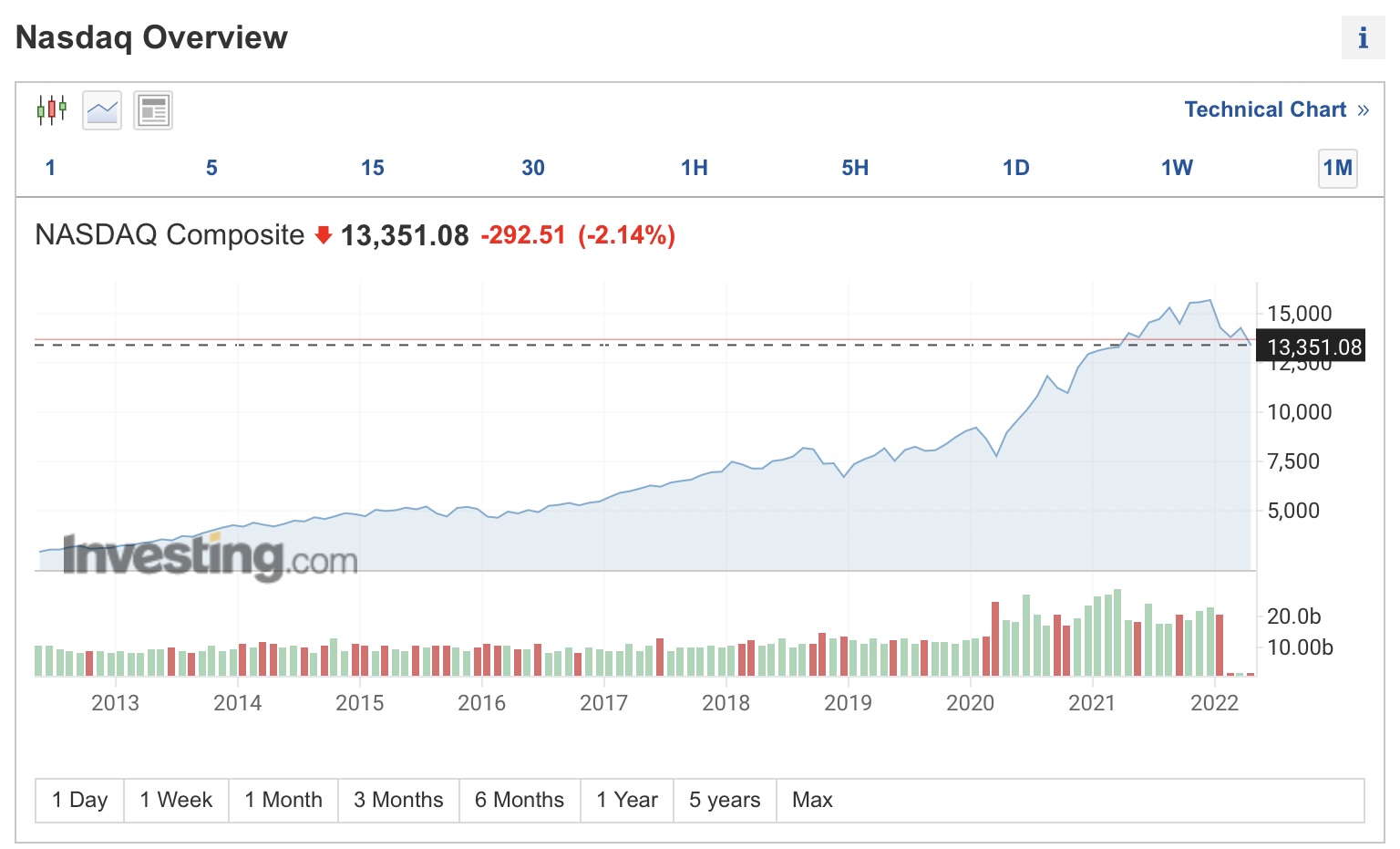Image resolution: width=1400 pixels, height=849 pixels.
Task: Show the 1 Day range
Action: (x=80, y=800)
